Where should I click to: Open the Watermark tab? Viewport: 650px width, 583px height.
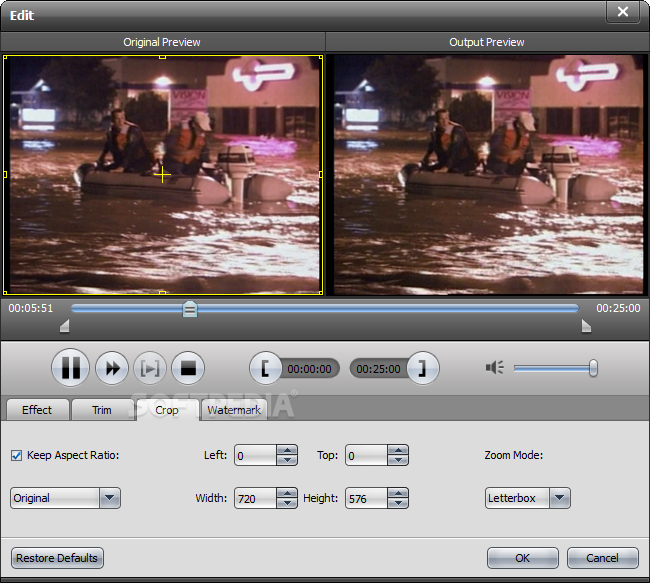pyautogui.click(x=234, y=410)
